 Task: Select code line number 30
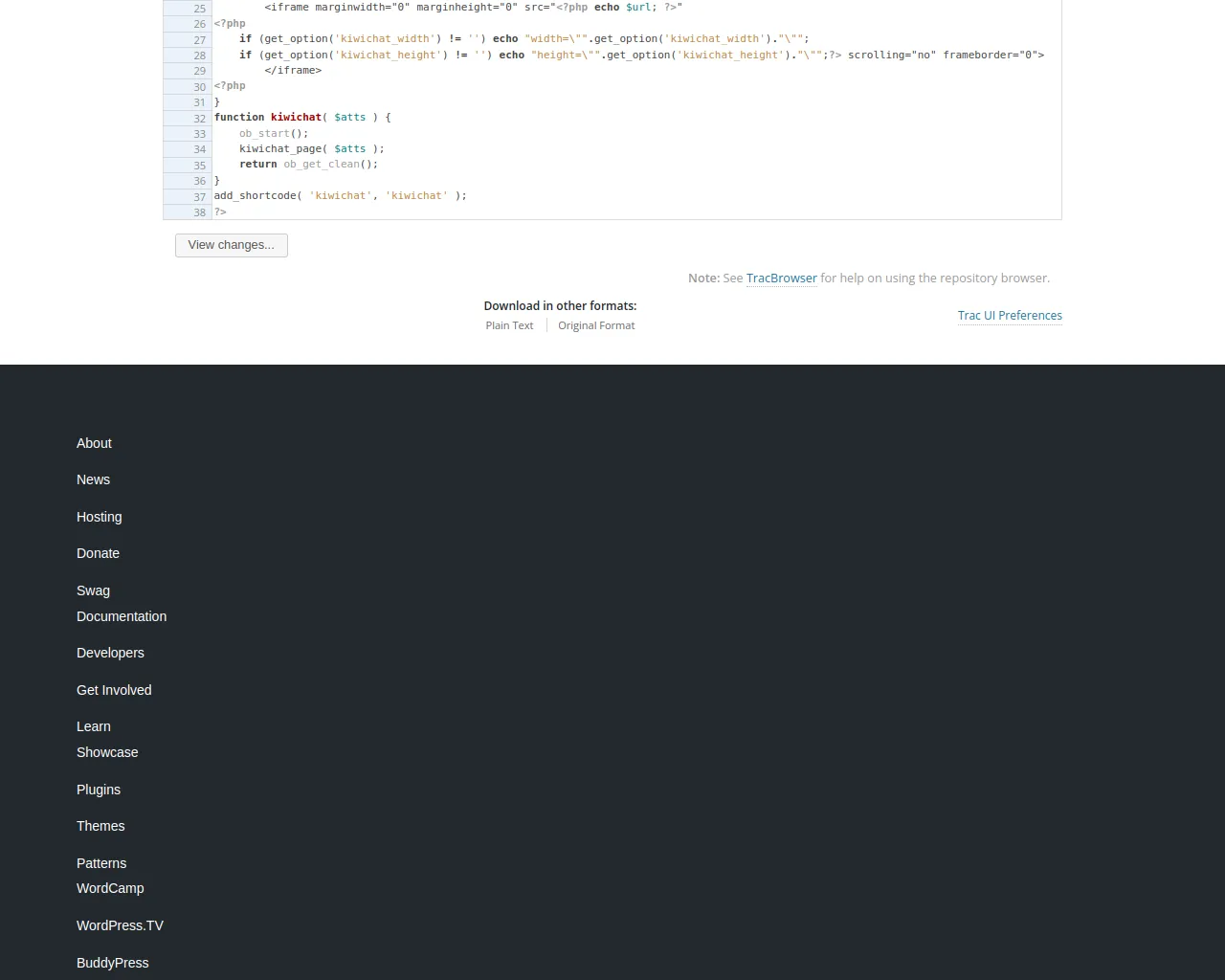[x=199, y=87]
